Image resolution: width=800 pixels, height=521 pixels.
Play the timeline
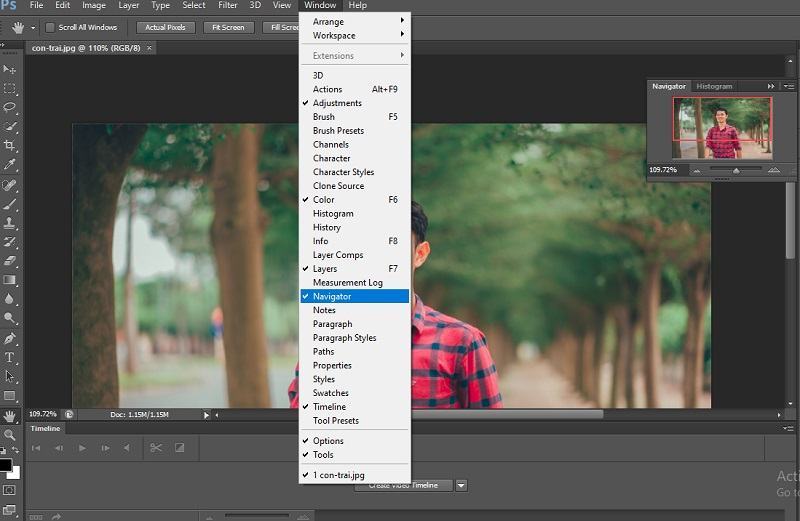(82, 448)
